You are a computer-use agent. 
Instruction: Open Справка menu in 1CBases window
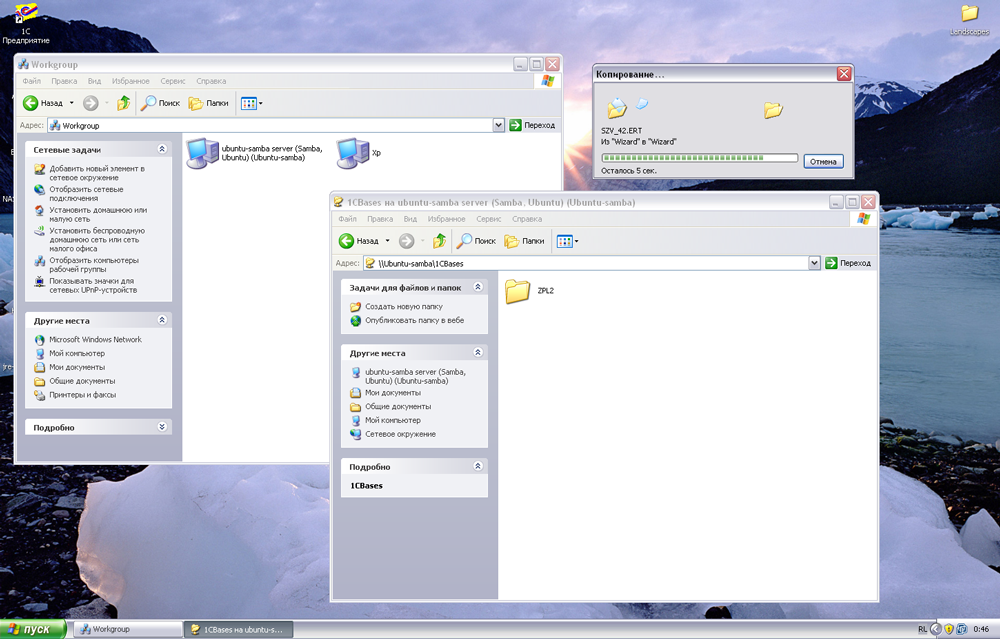(x=527, y=219)
